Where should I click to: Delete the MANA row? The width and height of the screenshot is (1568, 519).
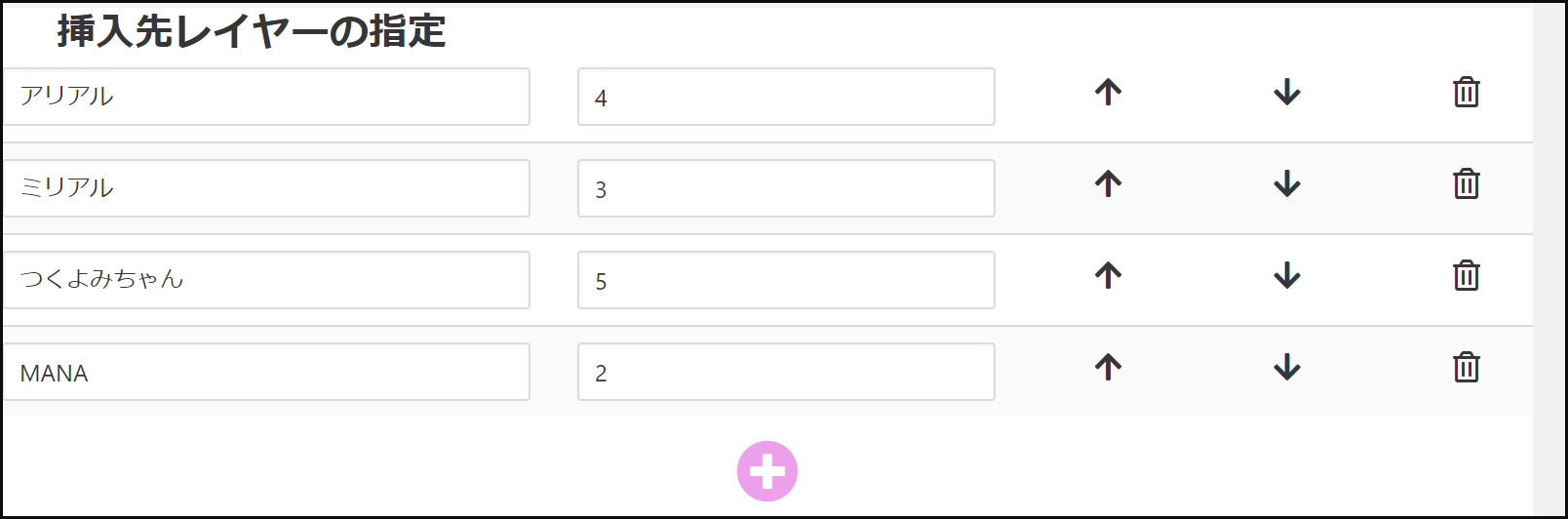tap(1467, 368)
